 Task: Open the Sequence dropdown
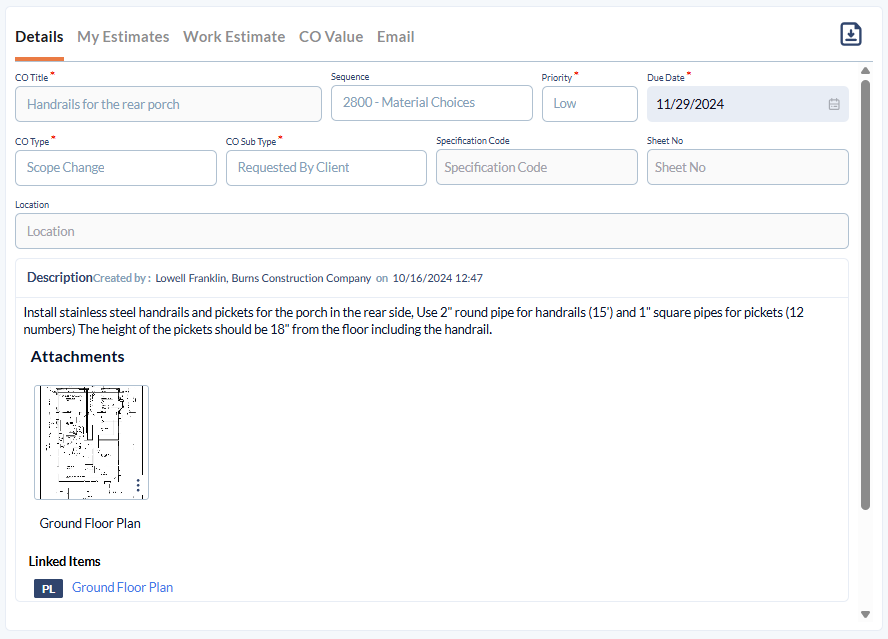click(432, 103)
